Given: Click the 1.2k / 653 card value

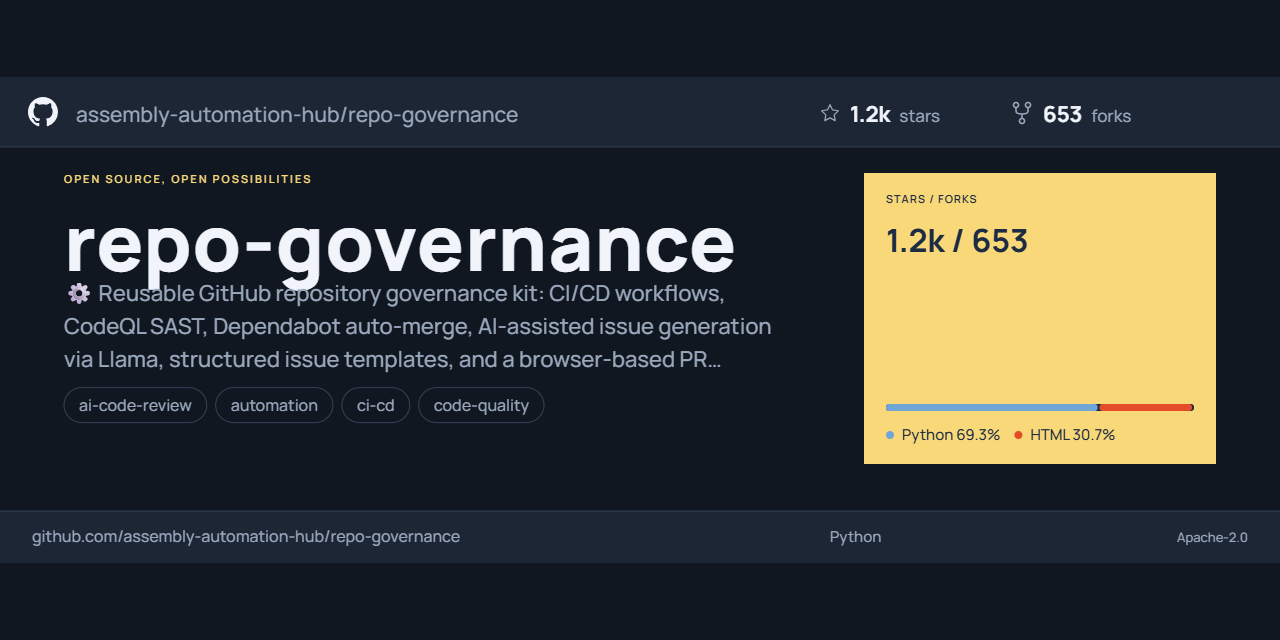Looking at the screenshot, I should click(957, 241).
